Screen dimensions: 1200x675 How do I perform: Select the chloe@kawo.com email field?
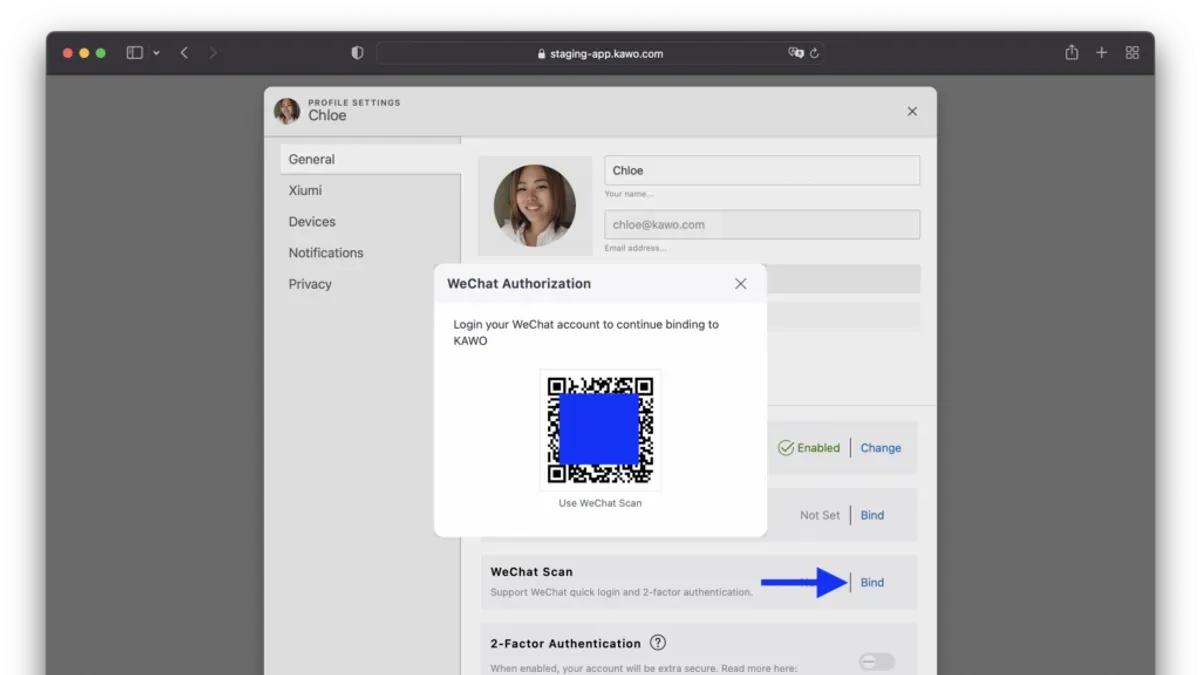(762, 224)
